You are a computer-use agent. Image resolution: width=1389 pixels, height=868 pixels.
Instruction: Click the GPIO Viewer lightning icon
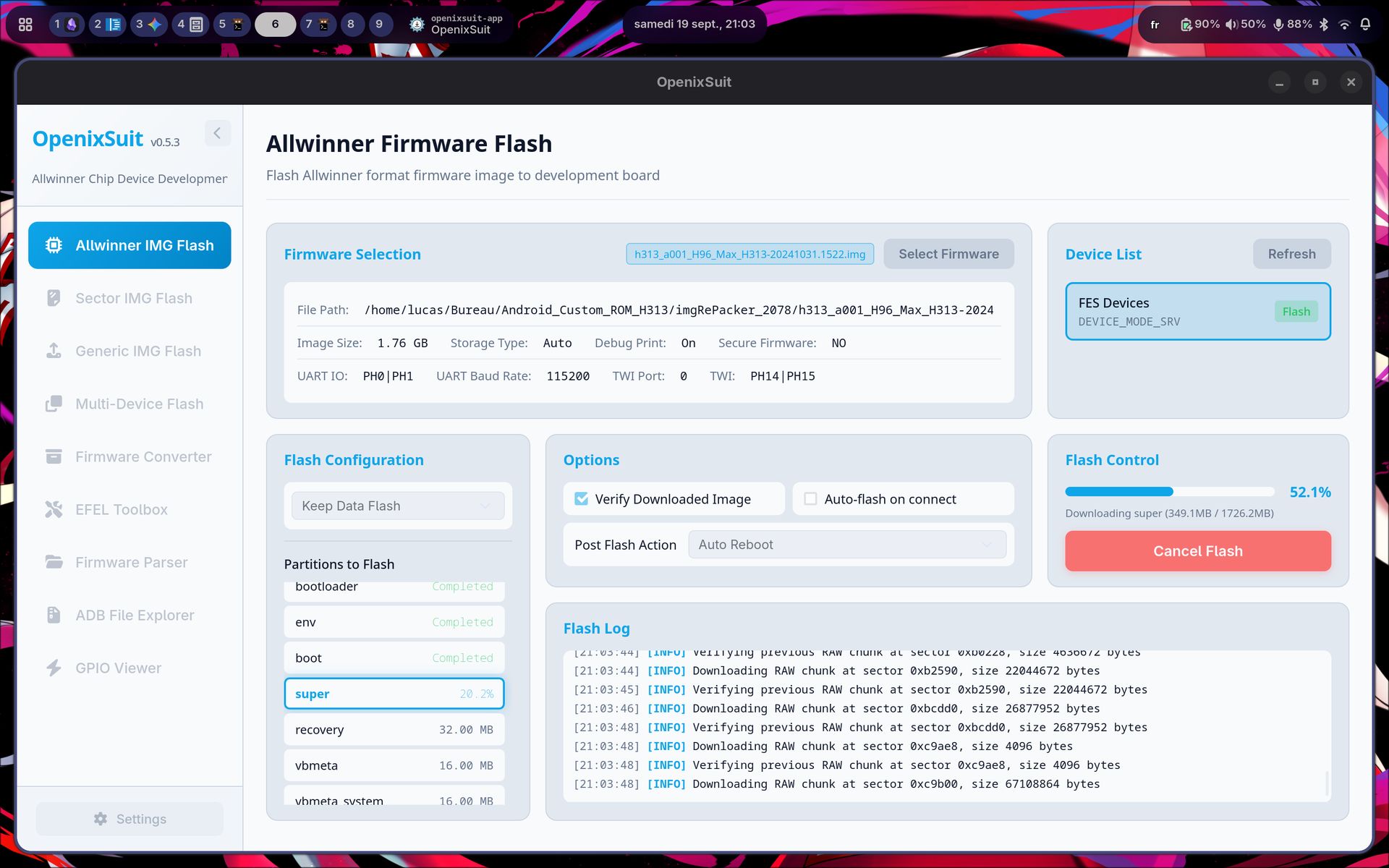[54, 668]
